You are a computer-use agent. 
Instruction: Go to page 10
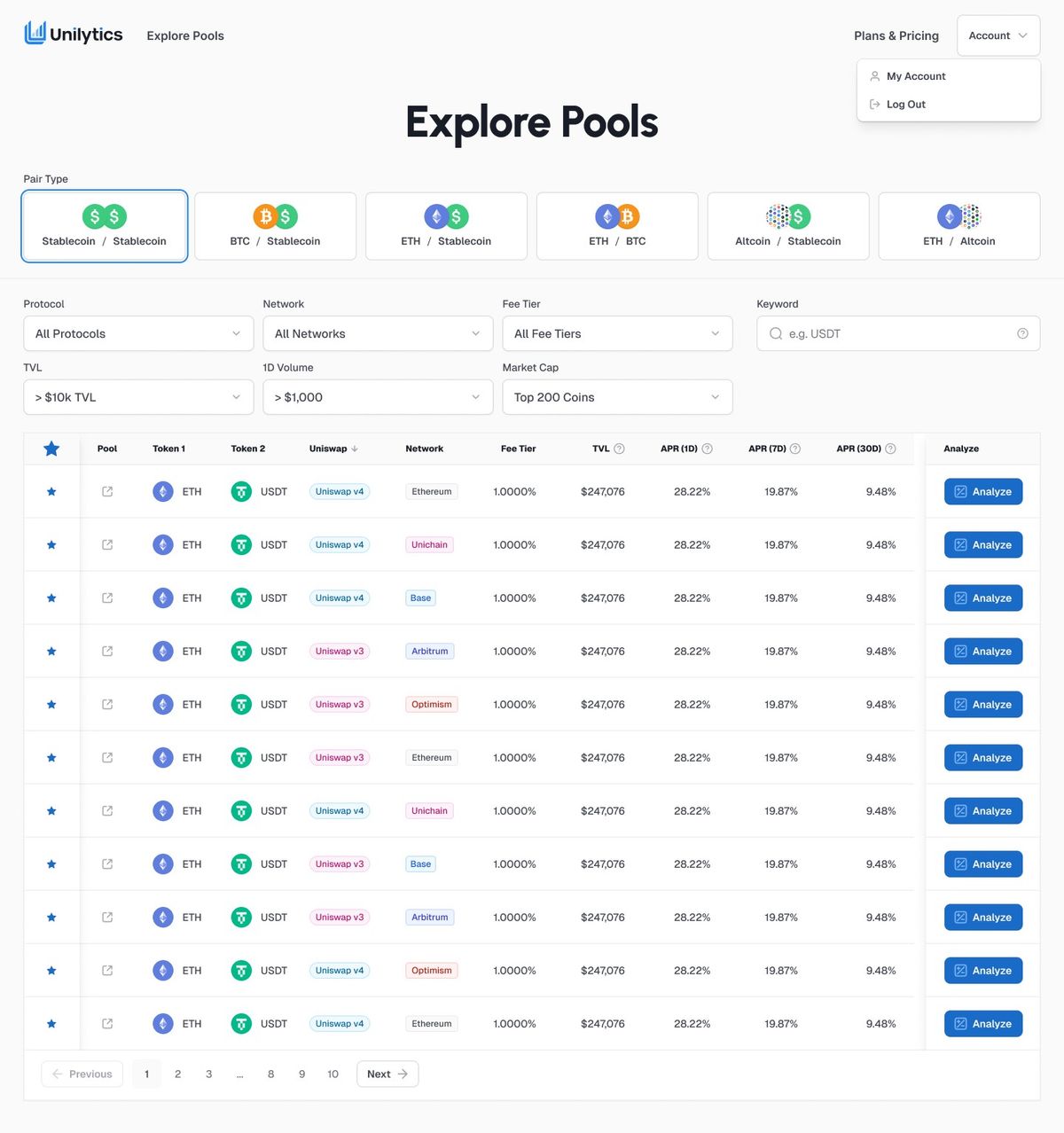pos(332,1074)
